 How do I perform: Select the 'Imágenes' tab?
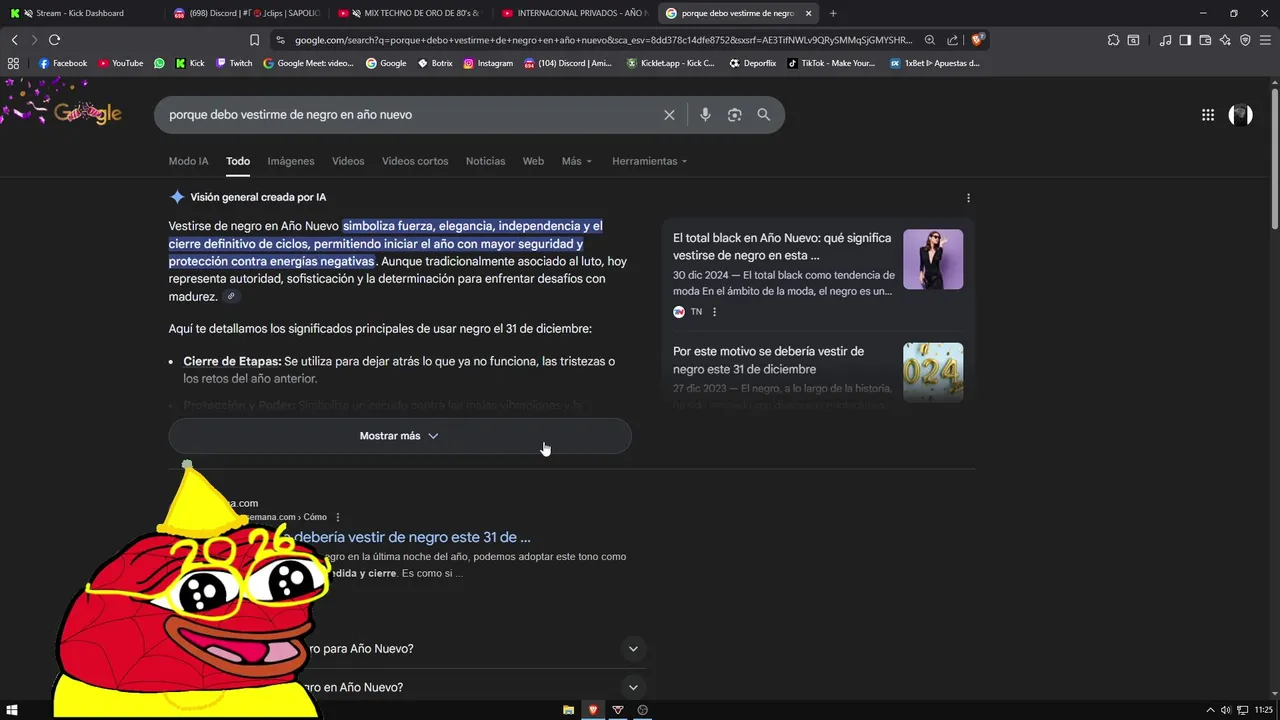point(290,161)
